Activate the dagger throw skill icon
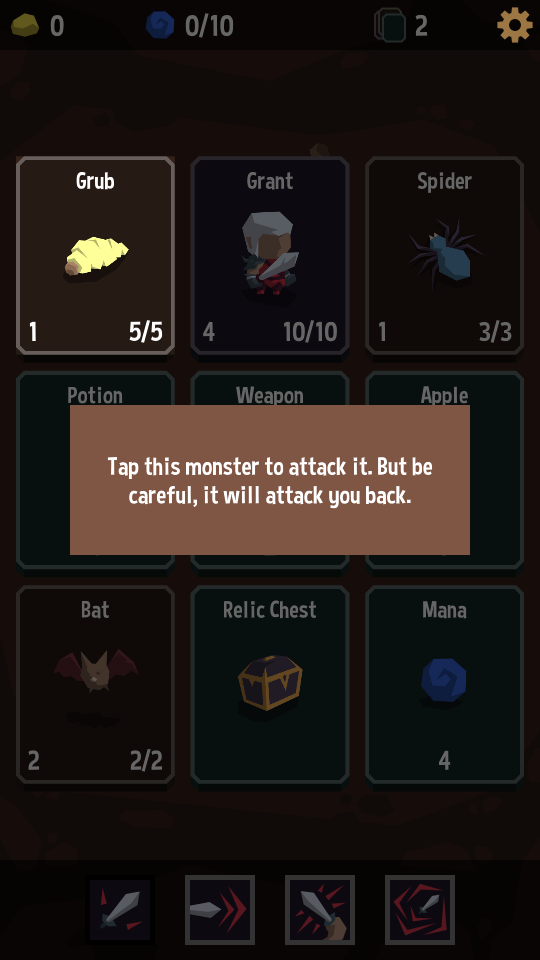 [220, 910]
